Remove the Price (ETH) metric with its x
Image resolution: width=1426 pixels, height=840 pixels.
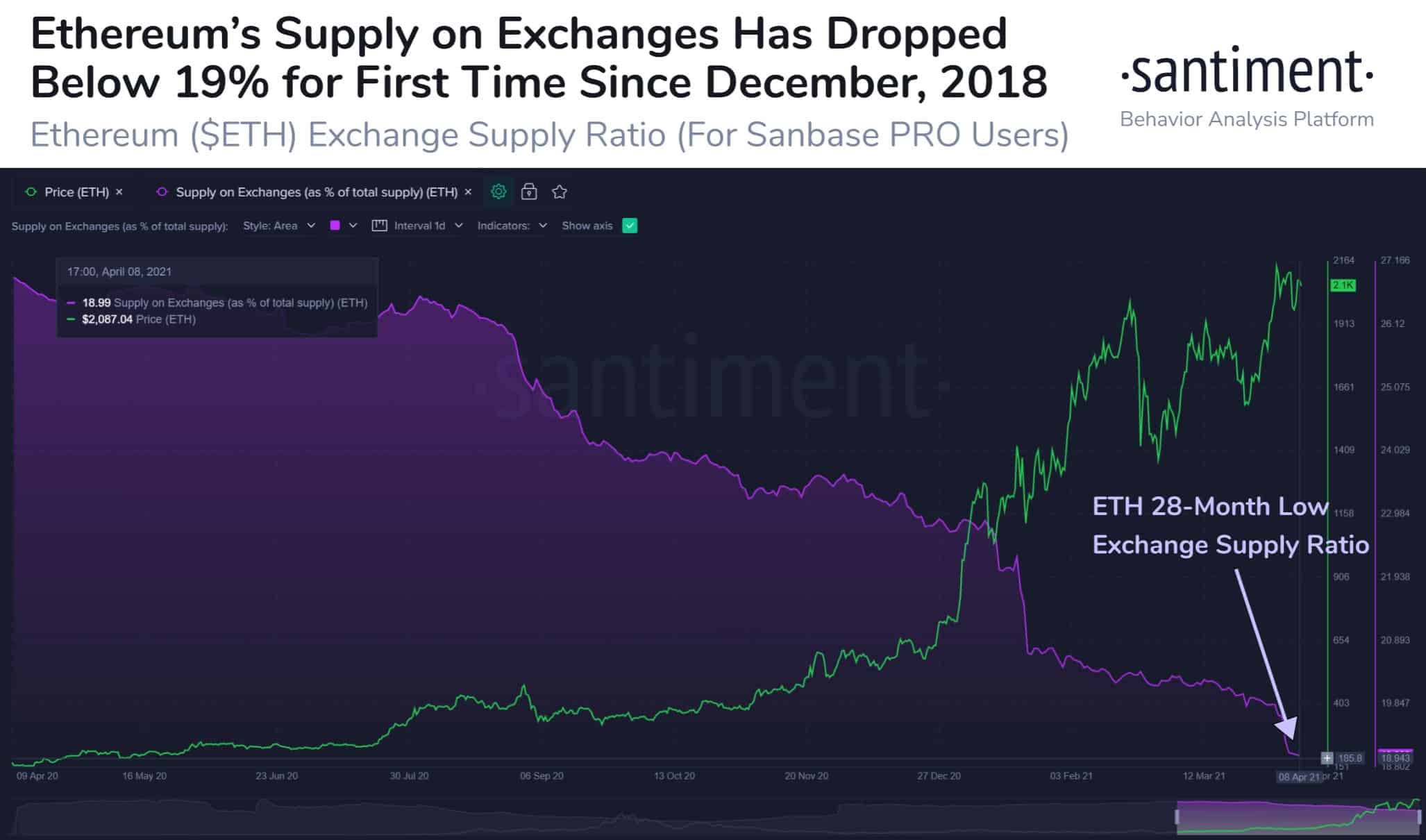click(x=119, y=192)
